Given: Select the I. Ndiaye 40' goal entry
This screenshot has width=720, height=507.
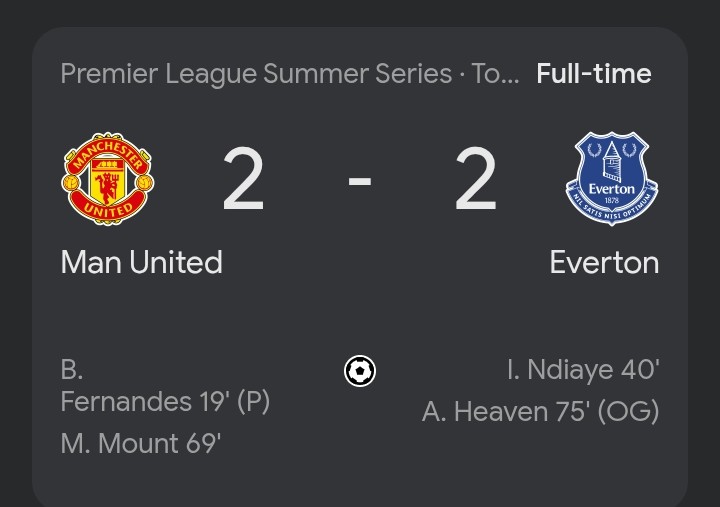Looking at the screenshot, I should 583,369.
